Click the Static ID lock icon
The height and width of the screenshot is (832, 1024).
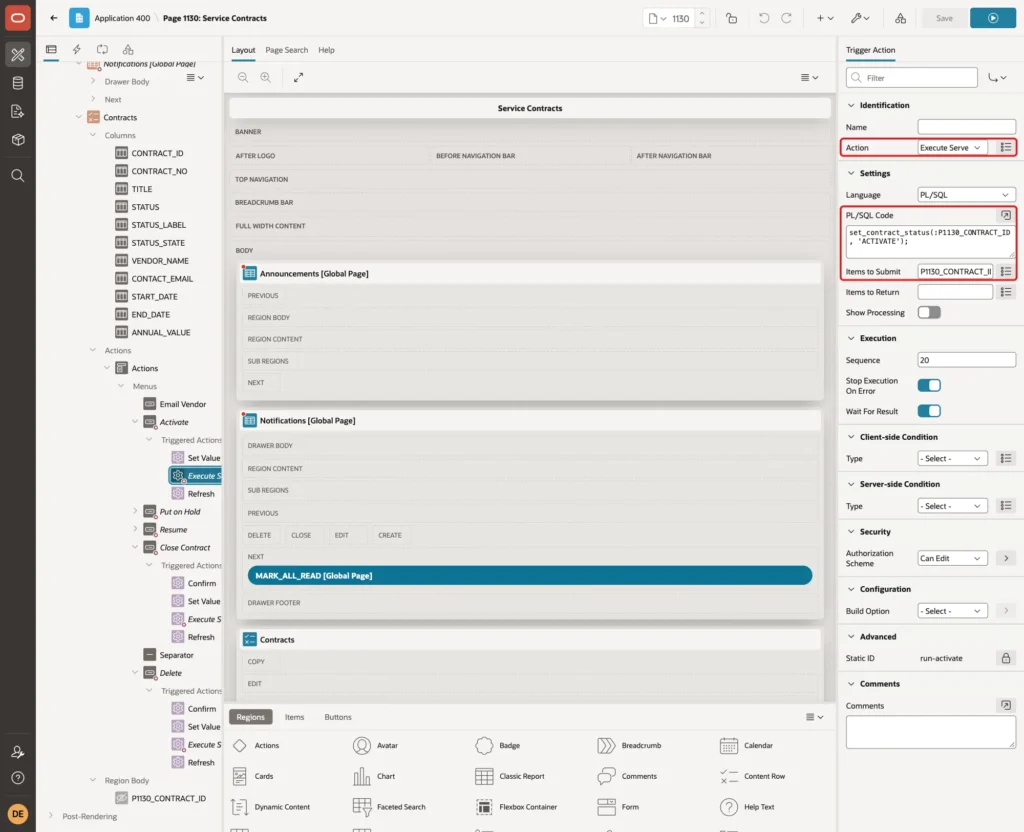(x=1006, y=658)
